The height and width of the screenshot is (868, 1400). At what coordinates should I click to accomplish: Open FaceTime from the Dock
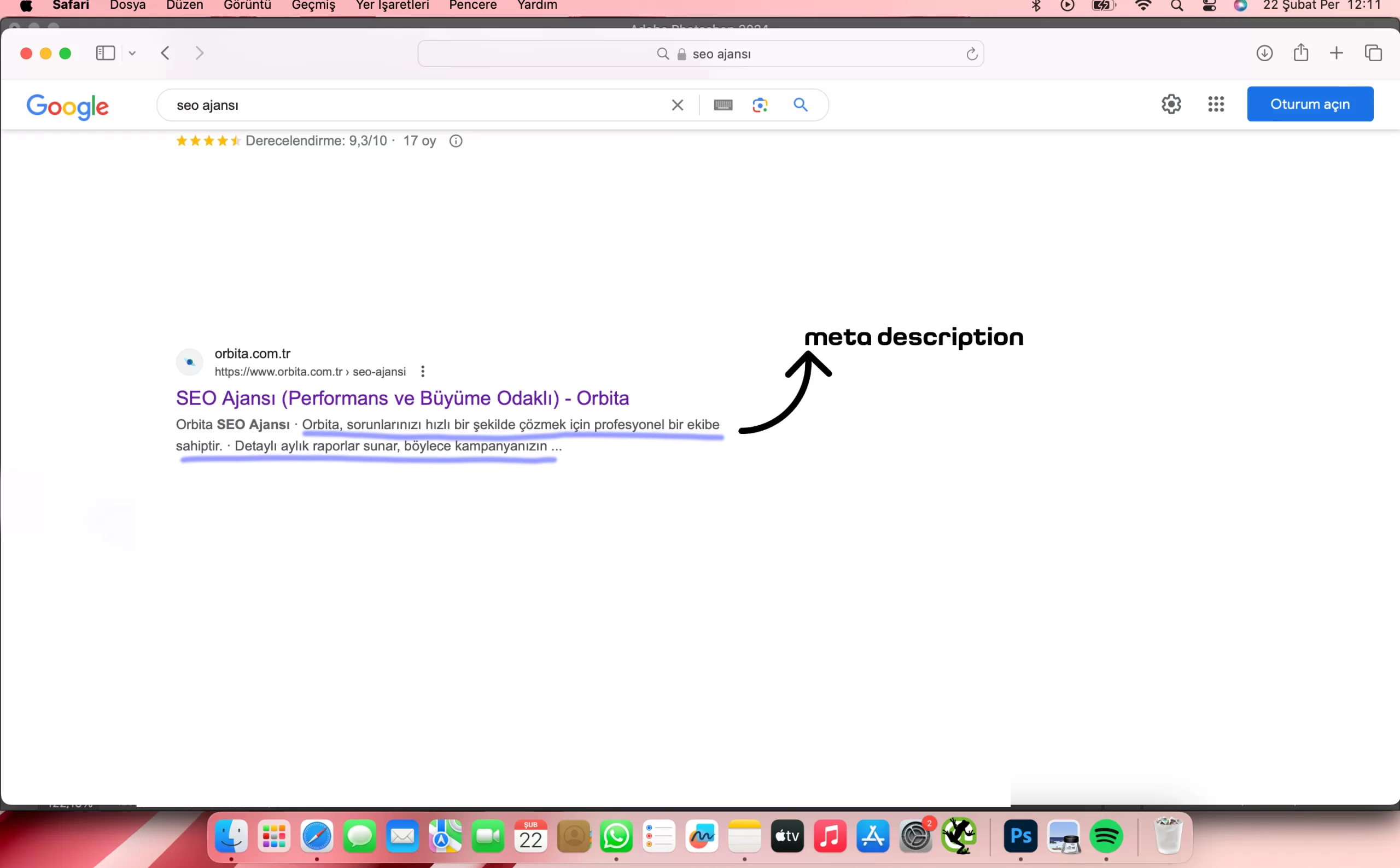(x=488, y=836)
